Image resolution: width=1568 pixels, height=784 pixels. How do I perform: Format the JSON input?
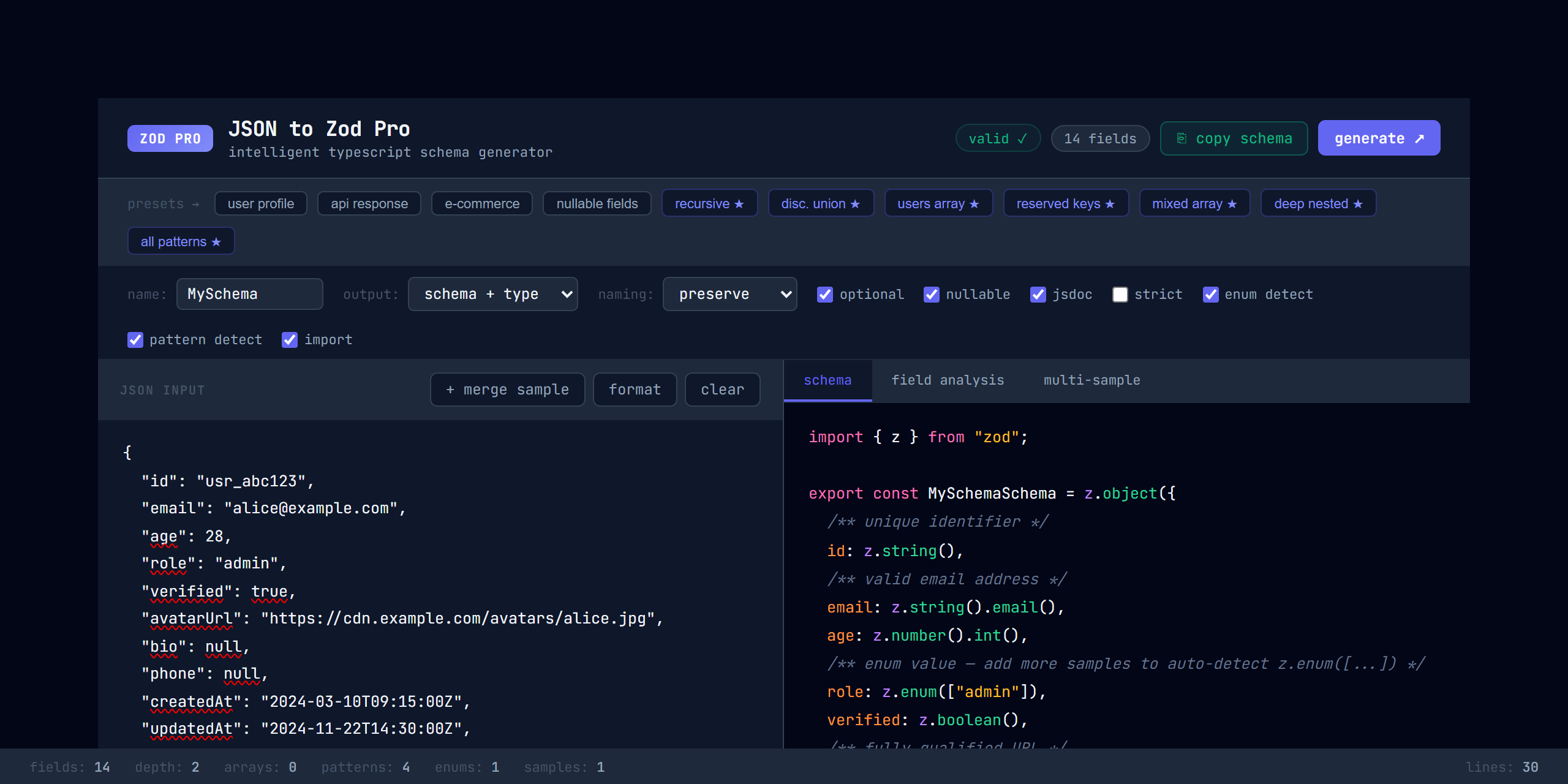click(635, 390)
